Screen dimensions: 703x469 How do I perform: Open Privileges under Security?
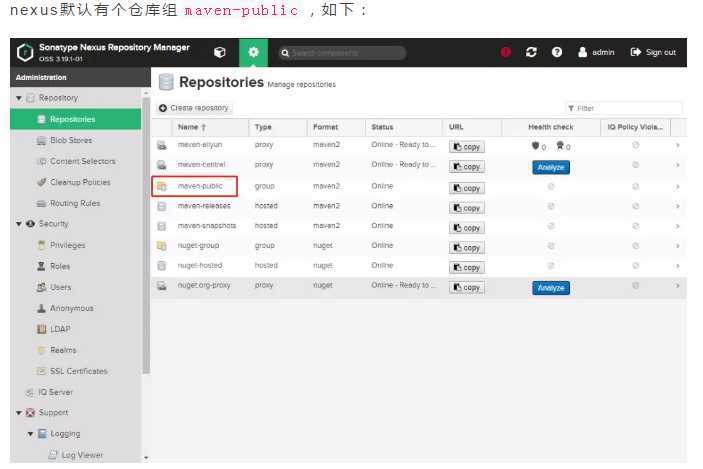pos(67,245)
